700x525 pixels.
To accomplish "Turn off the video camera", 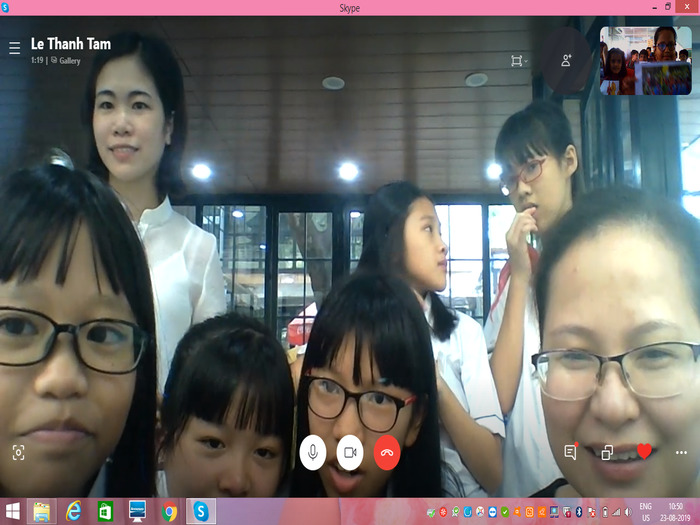I will pos(350,452).
